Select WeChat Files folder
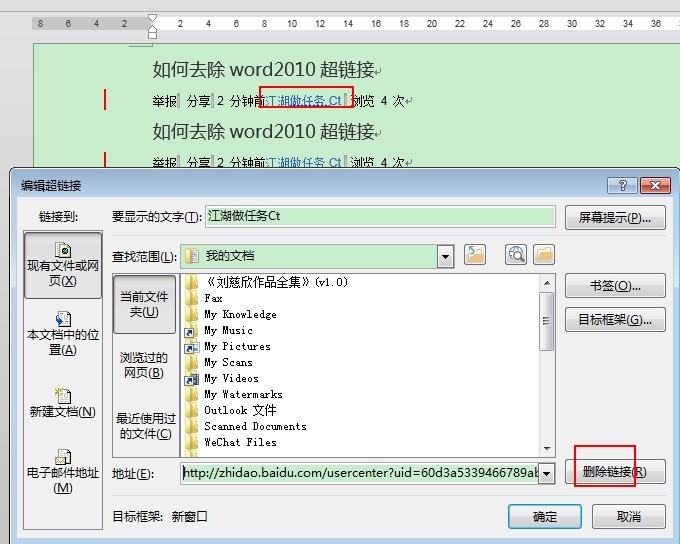The width and height of the screenshot is (680, 544). (231, 442)
